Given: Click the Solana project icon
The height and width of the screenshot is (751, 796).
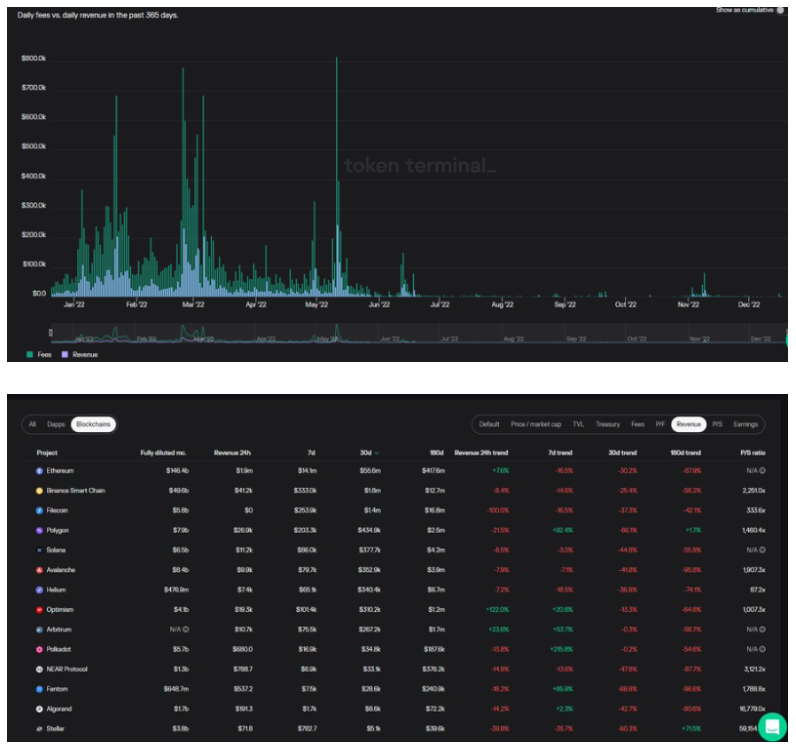Looking at the screenshot, I should [x=39, y=550].
